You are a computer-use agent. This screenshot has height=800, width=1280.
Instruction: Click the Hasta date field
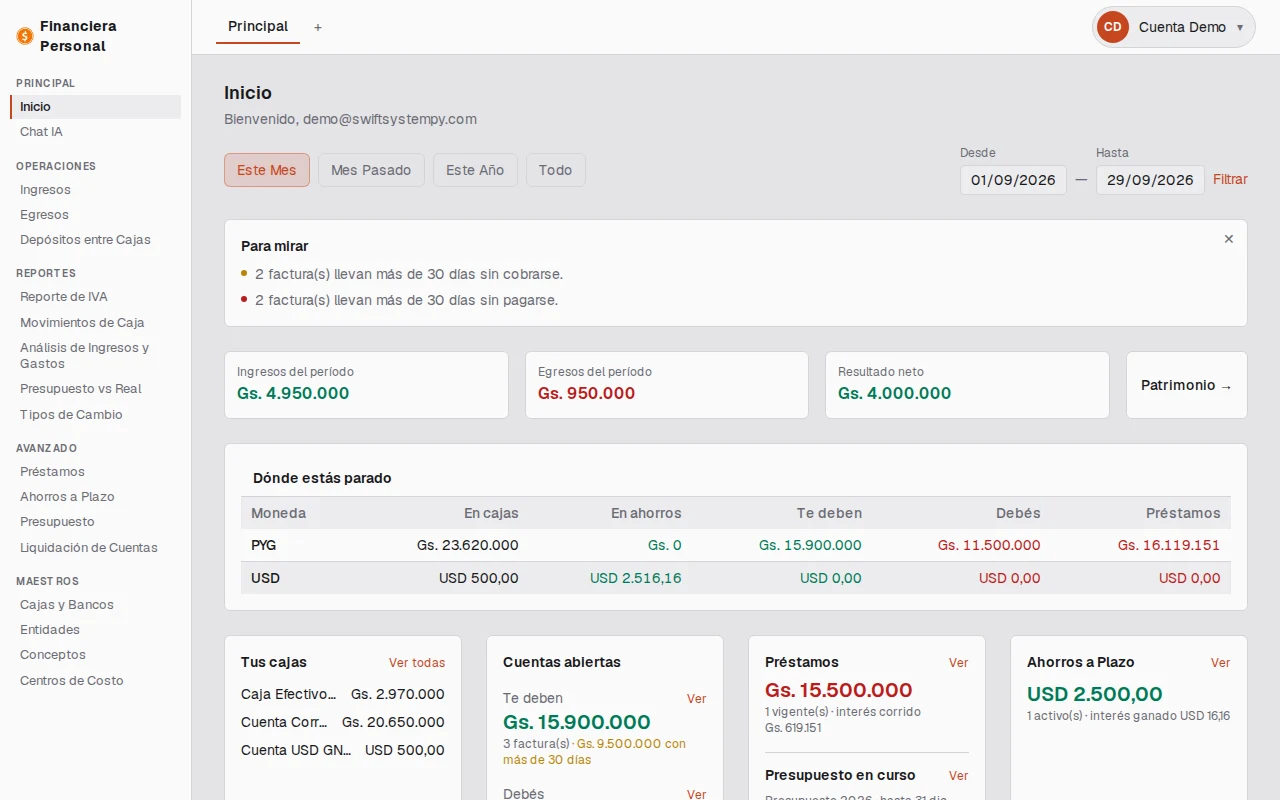point(1150,180)
